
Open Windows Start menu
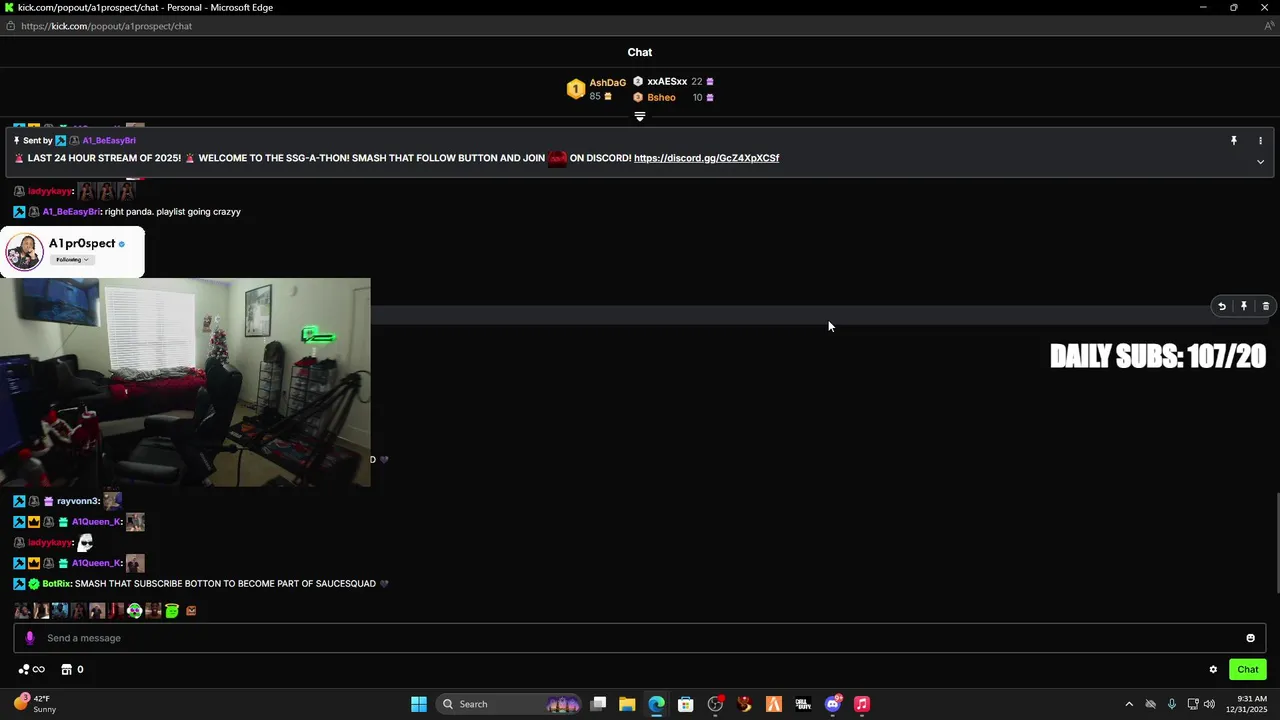(419, 704)
